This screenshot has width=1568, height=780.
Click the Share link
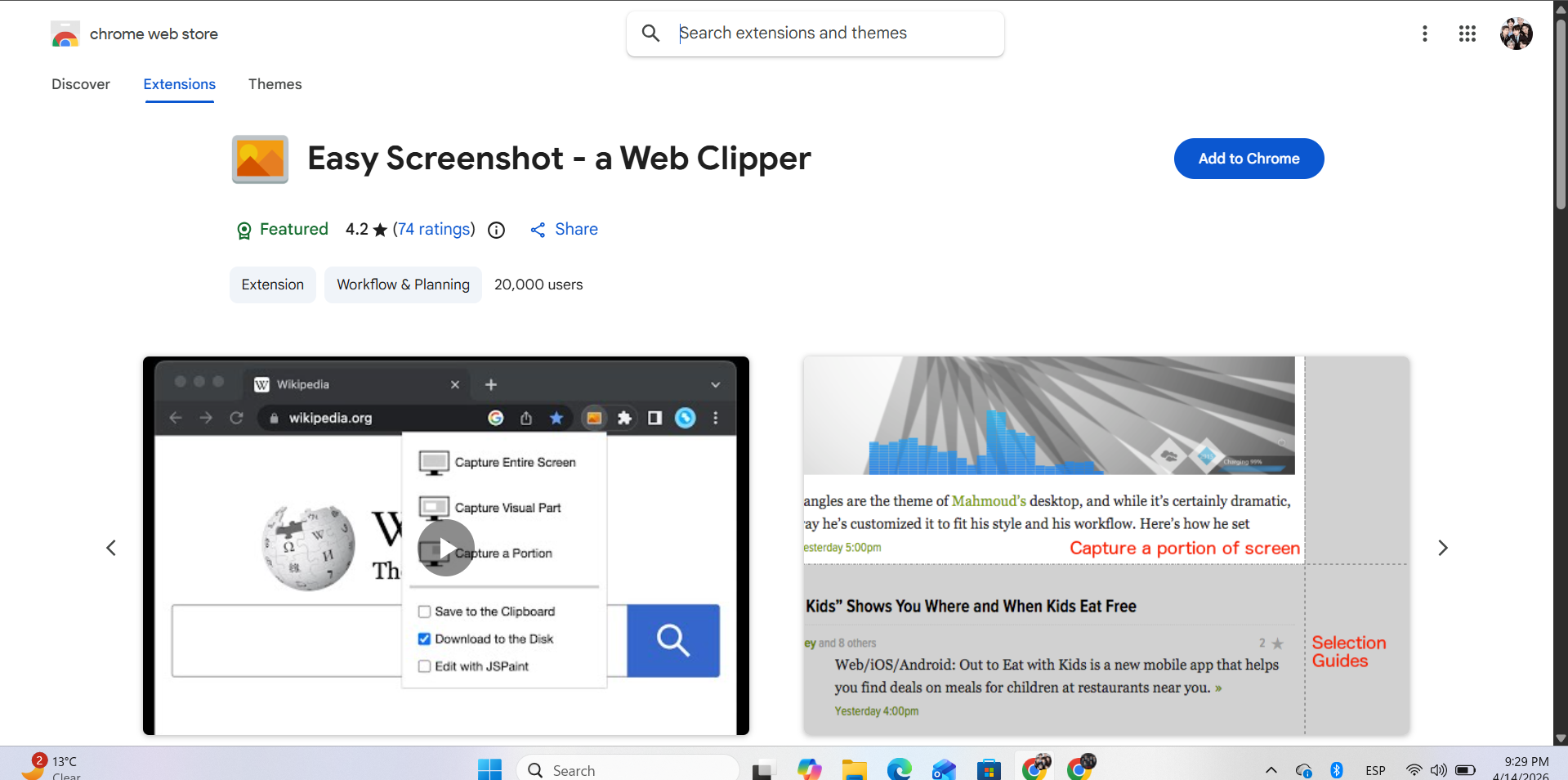(x=565, y=230)
